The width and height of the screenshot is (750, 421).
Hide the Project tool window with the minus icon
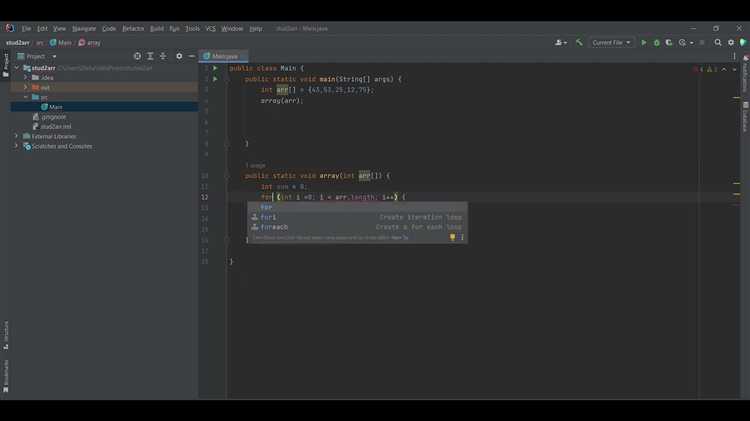tap(192, 56)
